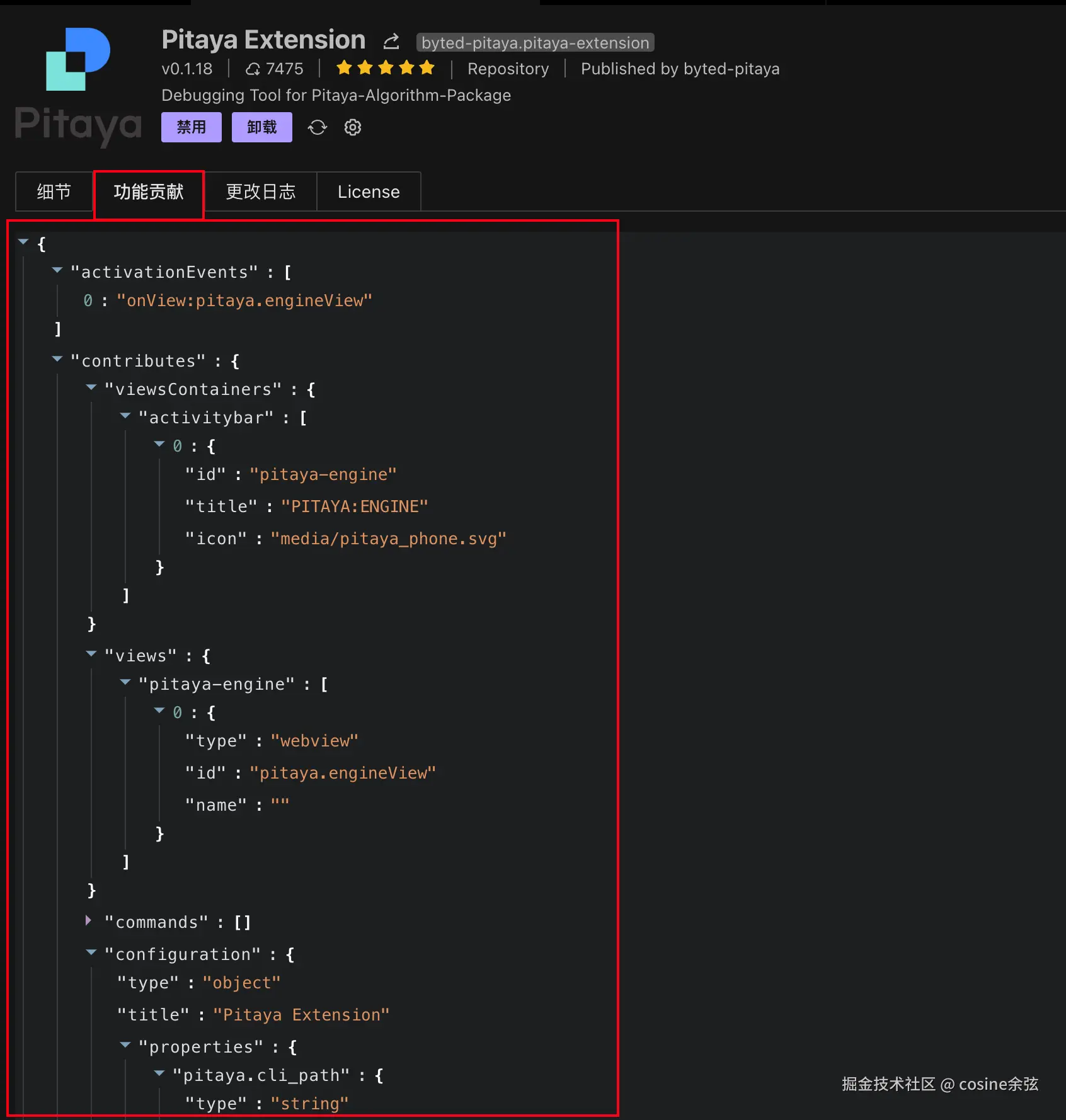Click the "contributes" key
Screen dimensions: 1066x1120
click(x=138, y=361)
